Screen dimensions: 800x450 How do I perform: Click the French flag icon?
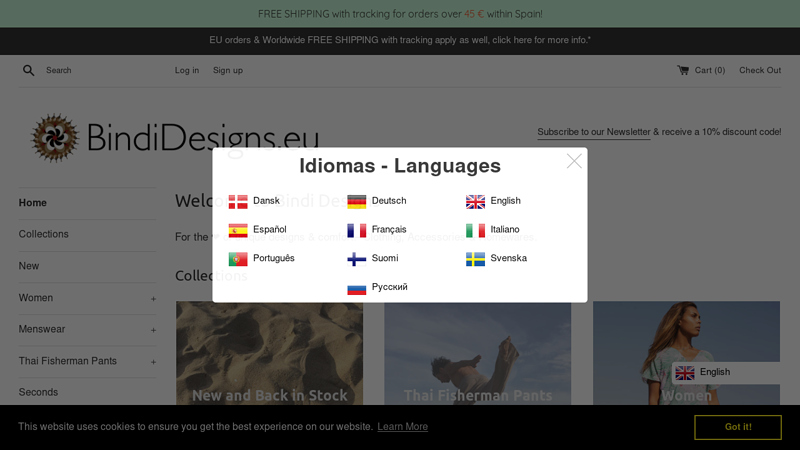coord(357,230)
